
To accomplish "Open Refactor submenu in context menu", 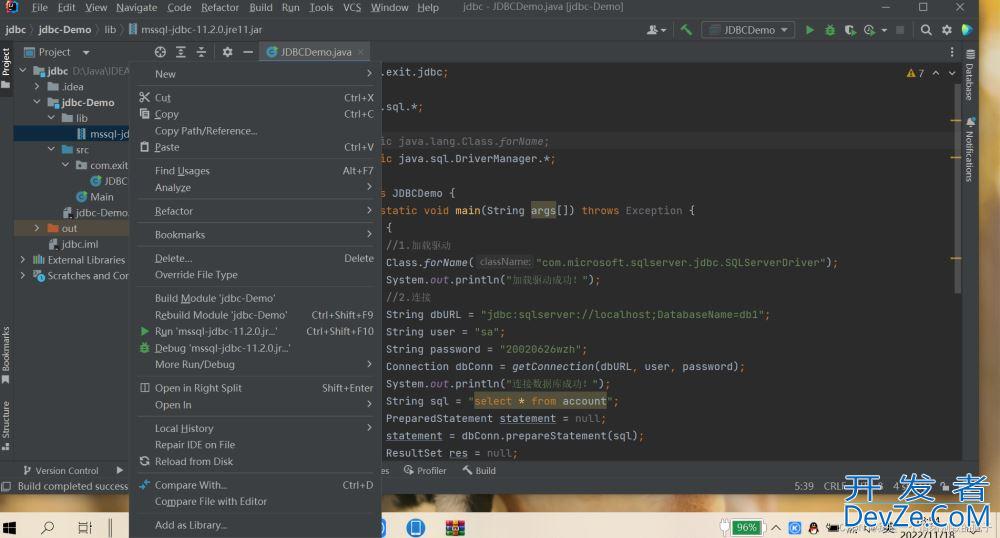I will pyautogui.click(x=255, y=211).
